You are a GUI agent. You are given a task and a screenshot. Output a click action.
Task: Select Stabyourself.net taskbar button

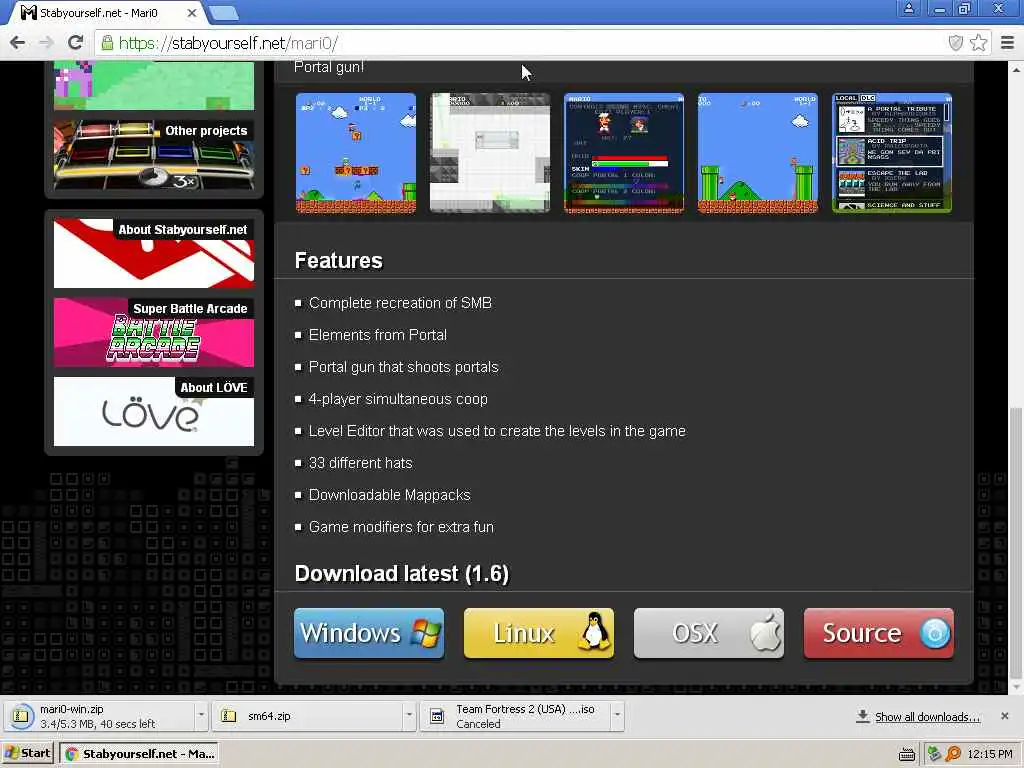[138, 754]
